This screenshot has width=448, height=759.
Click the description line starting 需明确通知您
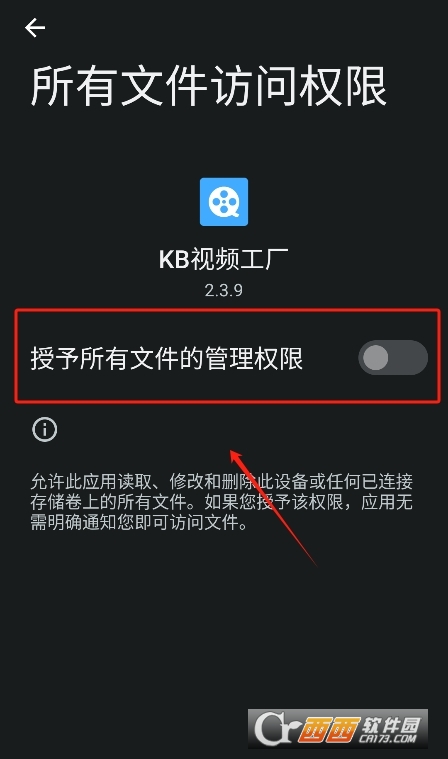pos(139,523)
